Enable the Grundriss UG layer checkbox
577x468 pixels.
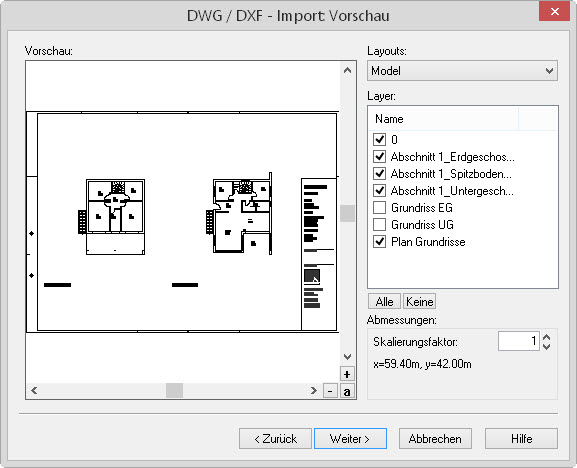(379, 225)
